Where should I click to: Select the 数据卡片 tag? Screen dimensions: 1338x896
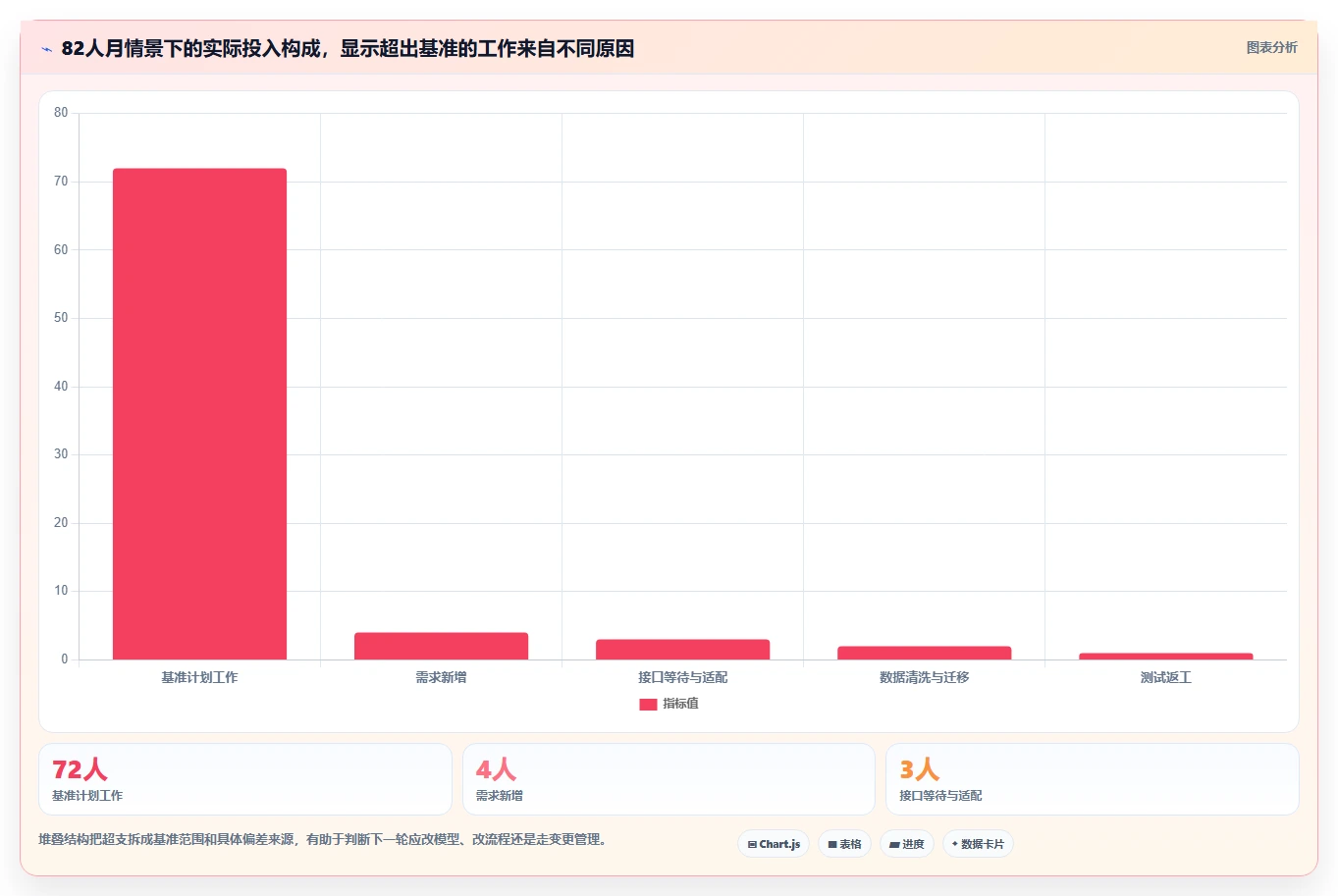pyautogui.click(x=978, y=844)
